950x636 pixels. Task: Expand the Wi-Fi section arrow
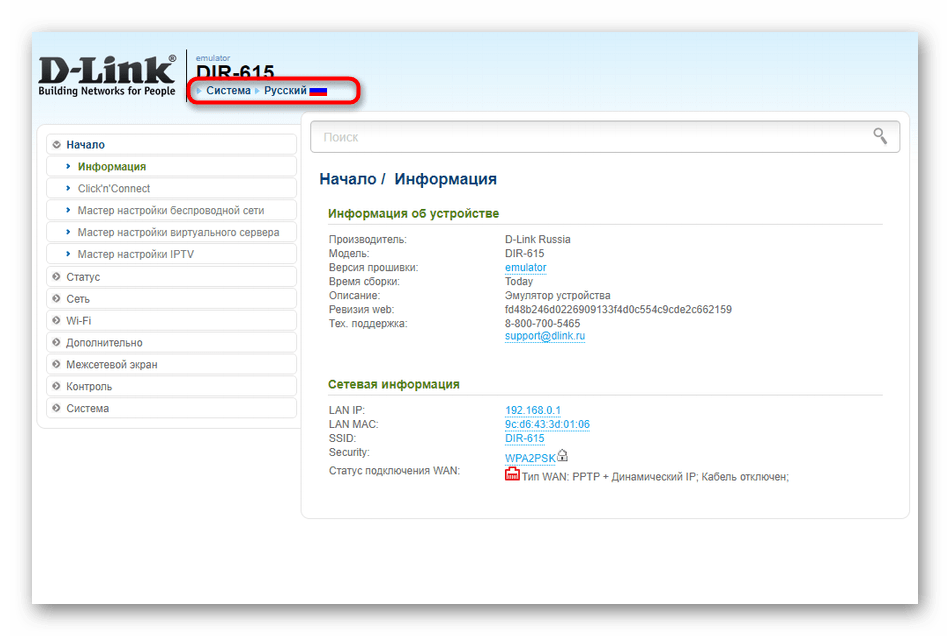(x=56, y=320)
